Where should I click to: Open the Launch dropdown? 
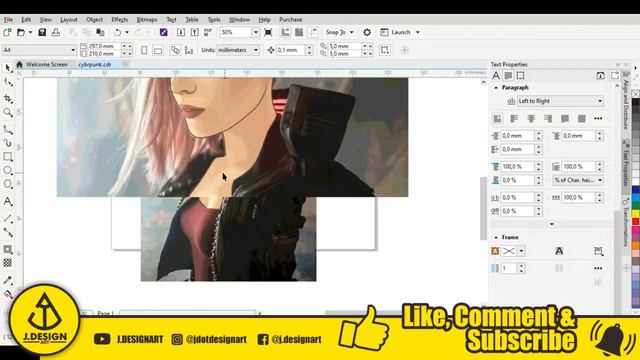point(418,32)
